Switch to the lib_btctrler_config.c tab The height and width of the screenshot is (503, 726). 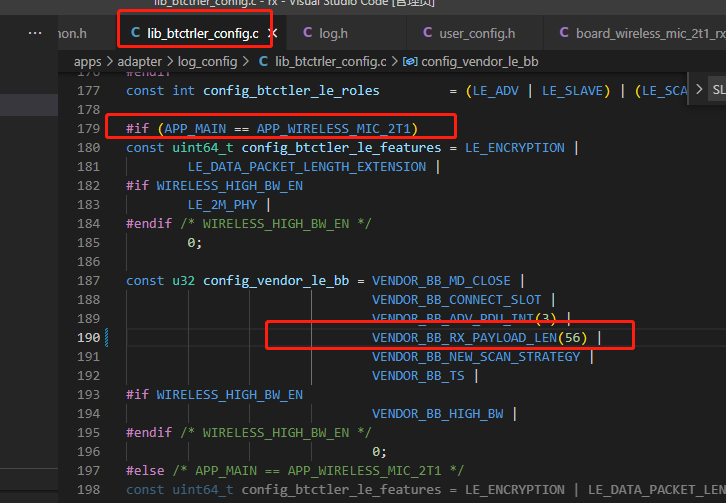coord(202,33)
